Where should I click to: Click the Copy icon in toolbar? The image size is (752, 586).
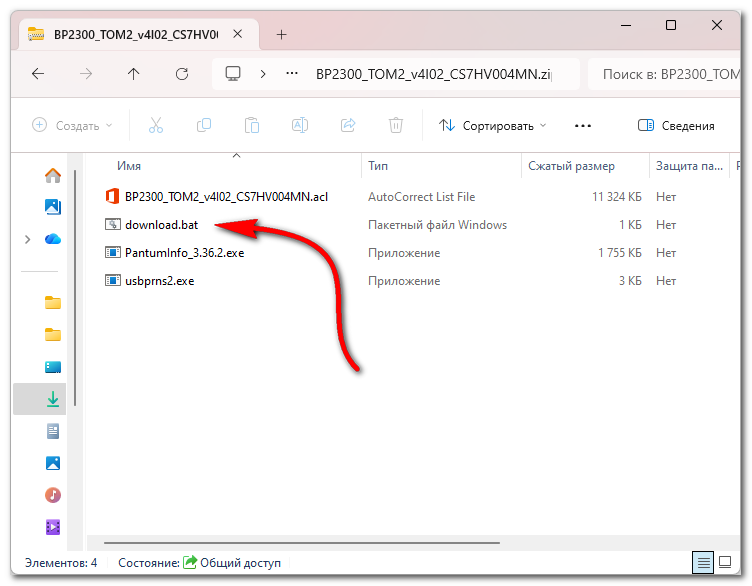(204, 126)
